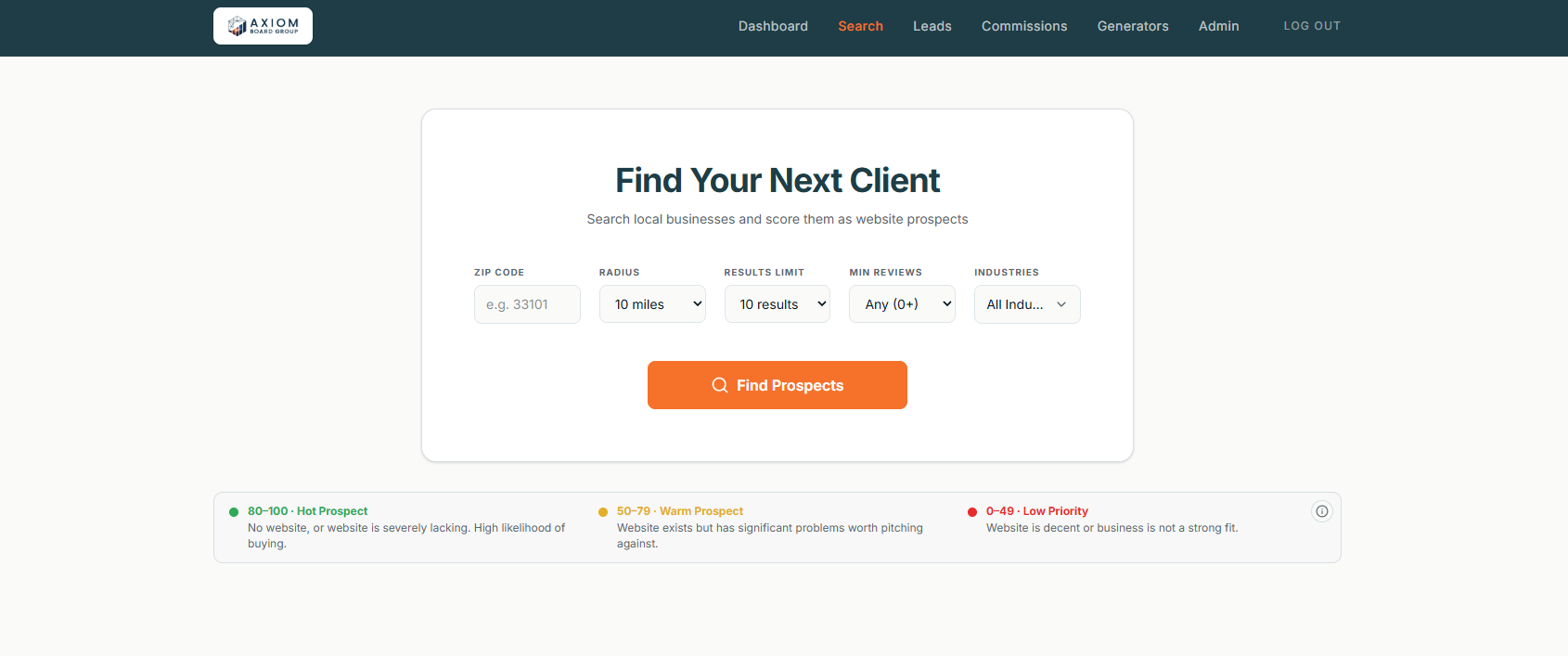Image resolution: width=1568 pixels, height=656 pixels.
Task: Click 'Website is decent or business' description
Action: 1112,528
